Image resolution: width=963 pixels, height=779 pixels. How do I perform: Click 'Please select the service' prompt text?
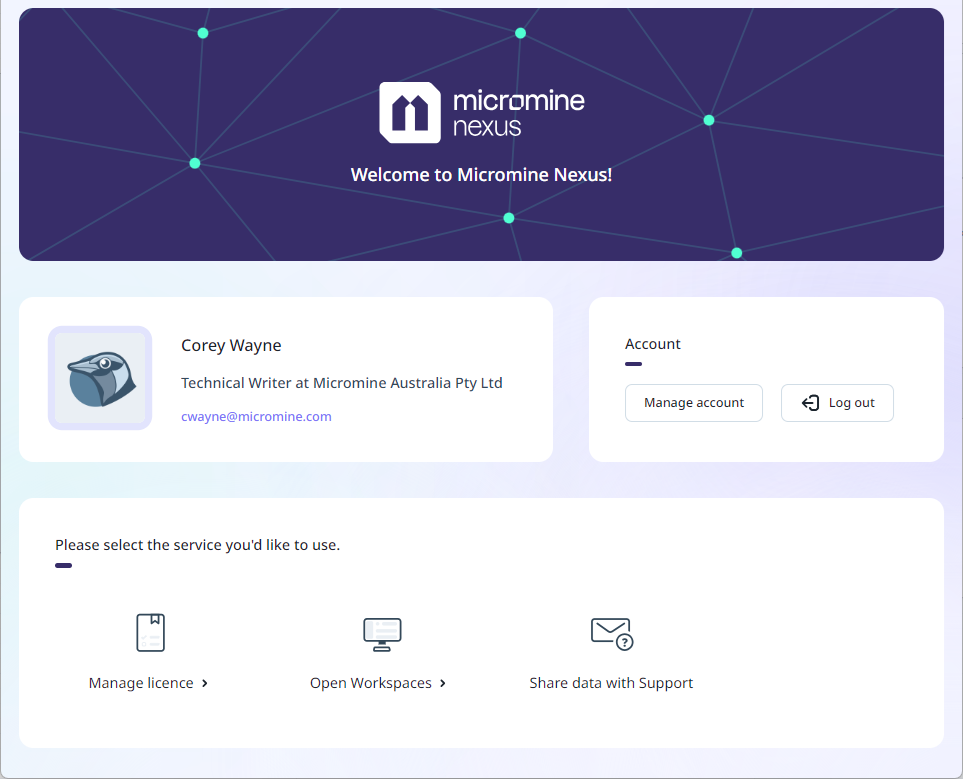point(198,545)
